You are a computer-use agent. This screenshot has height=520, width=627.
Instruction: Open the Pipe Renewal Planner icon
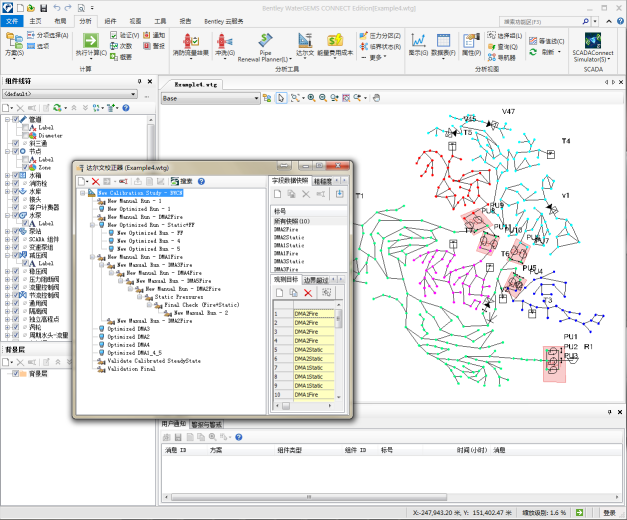[265, 40]
